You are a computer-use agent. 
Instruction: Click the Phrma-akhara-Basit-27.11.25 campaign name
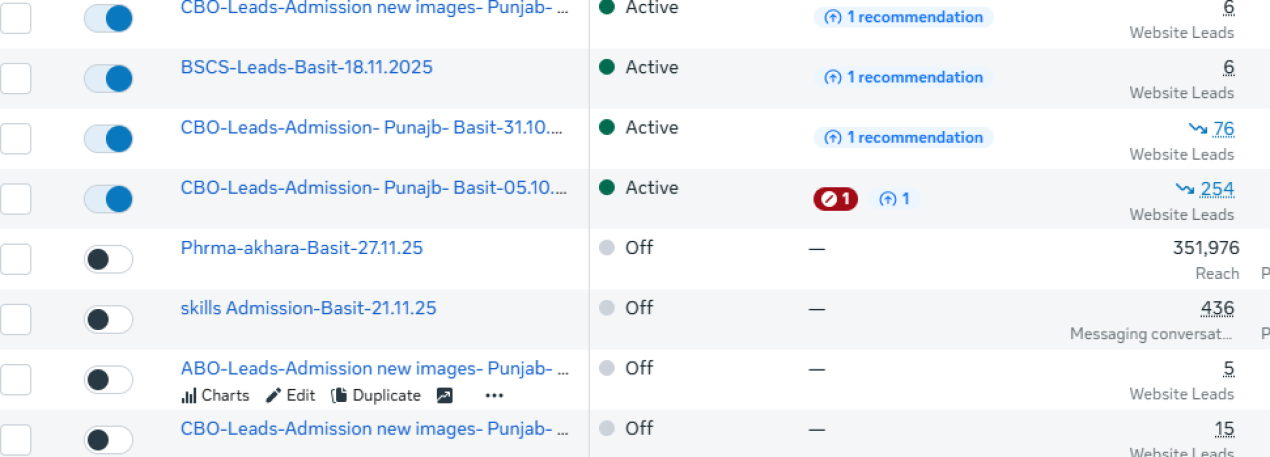[x=301, y=248]
